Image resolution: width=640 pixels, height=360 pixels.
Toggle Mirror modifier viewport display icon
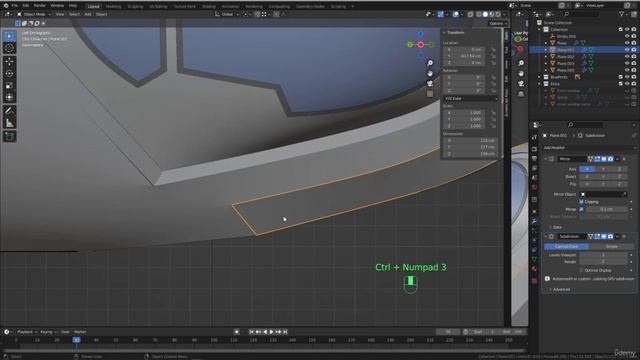(604, 159)
